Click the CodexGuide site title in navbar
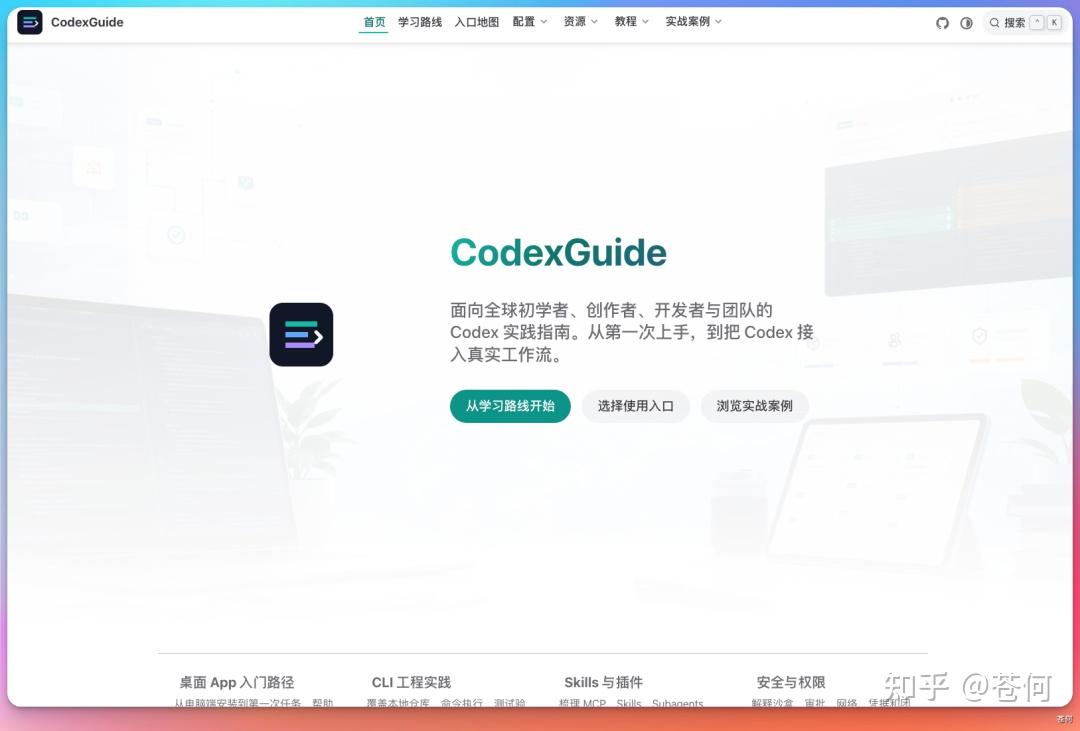The height and width of the screenshot is (731, 1080). [87, 22]
